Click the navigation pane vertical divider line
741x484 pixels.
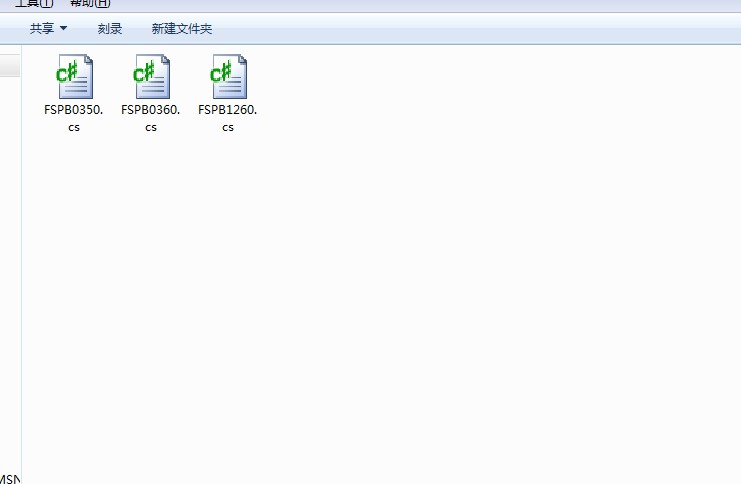coord(21,265)
